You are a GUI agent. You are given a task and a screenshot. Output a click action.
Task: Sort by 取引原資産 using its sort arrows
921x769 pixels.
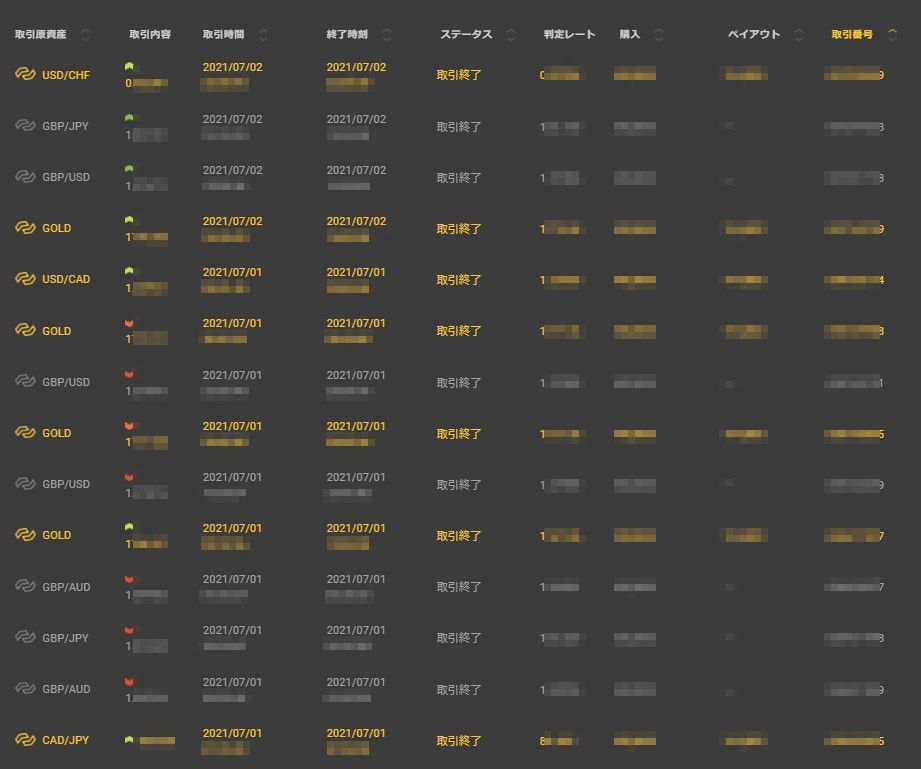click(x=85, y=35)
